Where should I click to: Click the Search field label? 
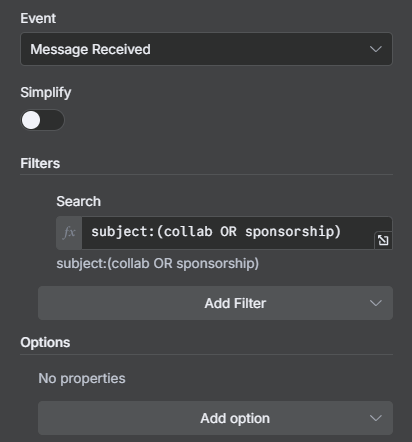pyautogui.click(x=78, y=201)
